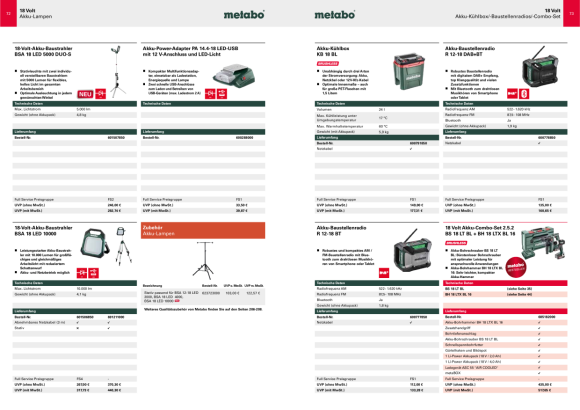Click the Brushless badge in the Combo-Set 2.5.2
Viewport: 580px width, 410px height.
[456, 243]
